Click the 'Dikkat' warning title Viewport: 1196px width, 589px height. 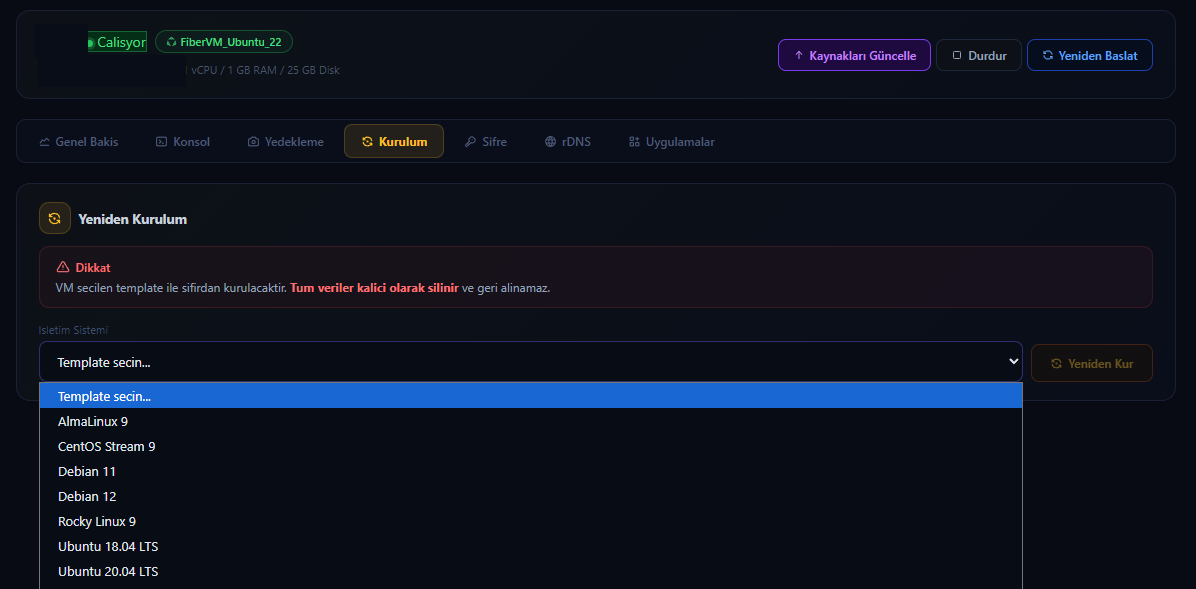click(x=93, y=268)
